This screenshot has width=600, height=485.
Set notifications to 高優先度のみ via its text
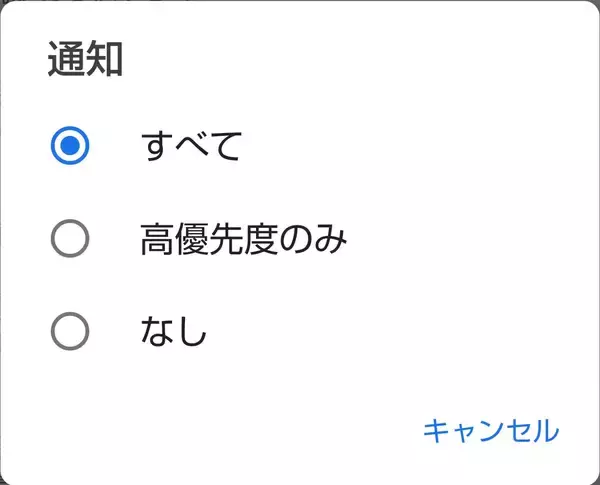pyautogui.click(x=244, y=239)
